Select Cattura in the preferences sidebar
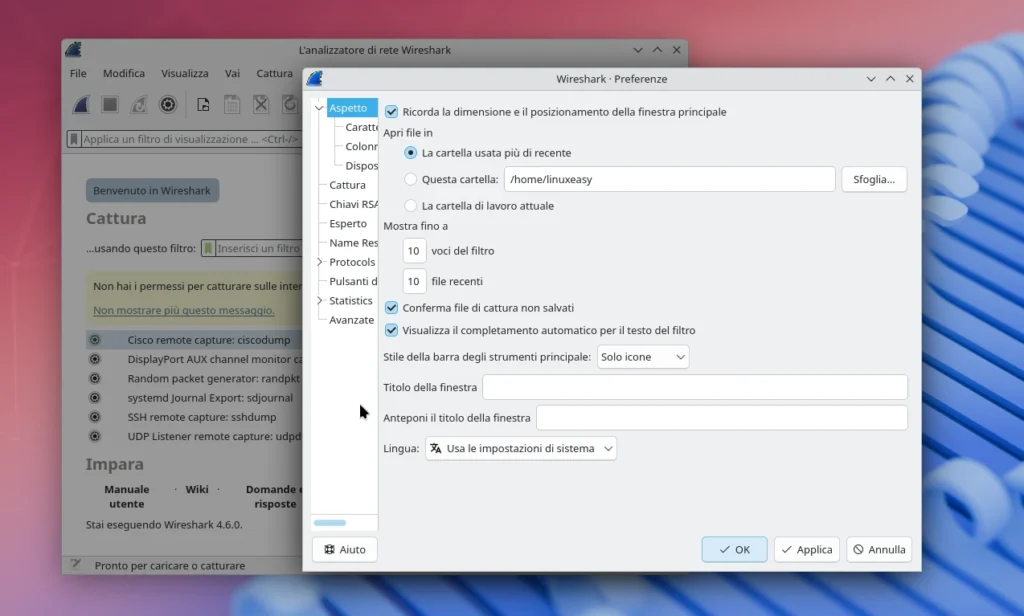 (x=347, y=185)
